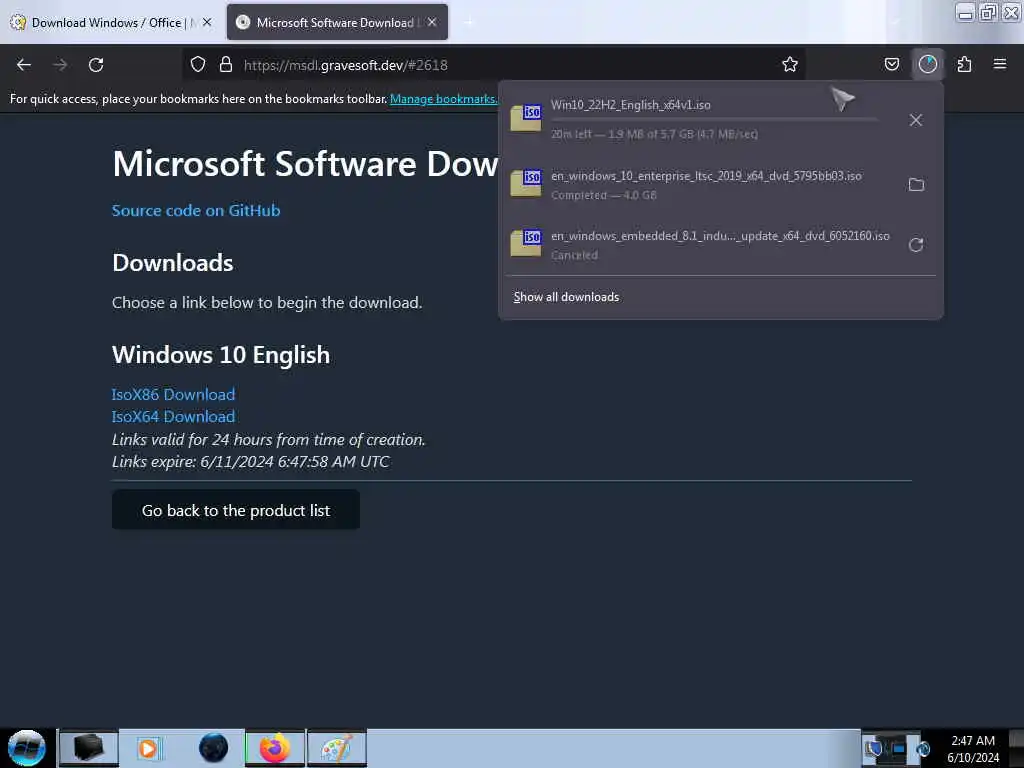Click the security shield tray icon

874,748
